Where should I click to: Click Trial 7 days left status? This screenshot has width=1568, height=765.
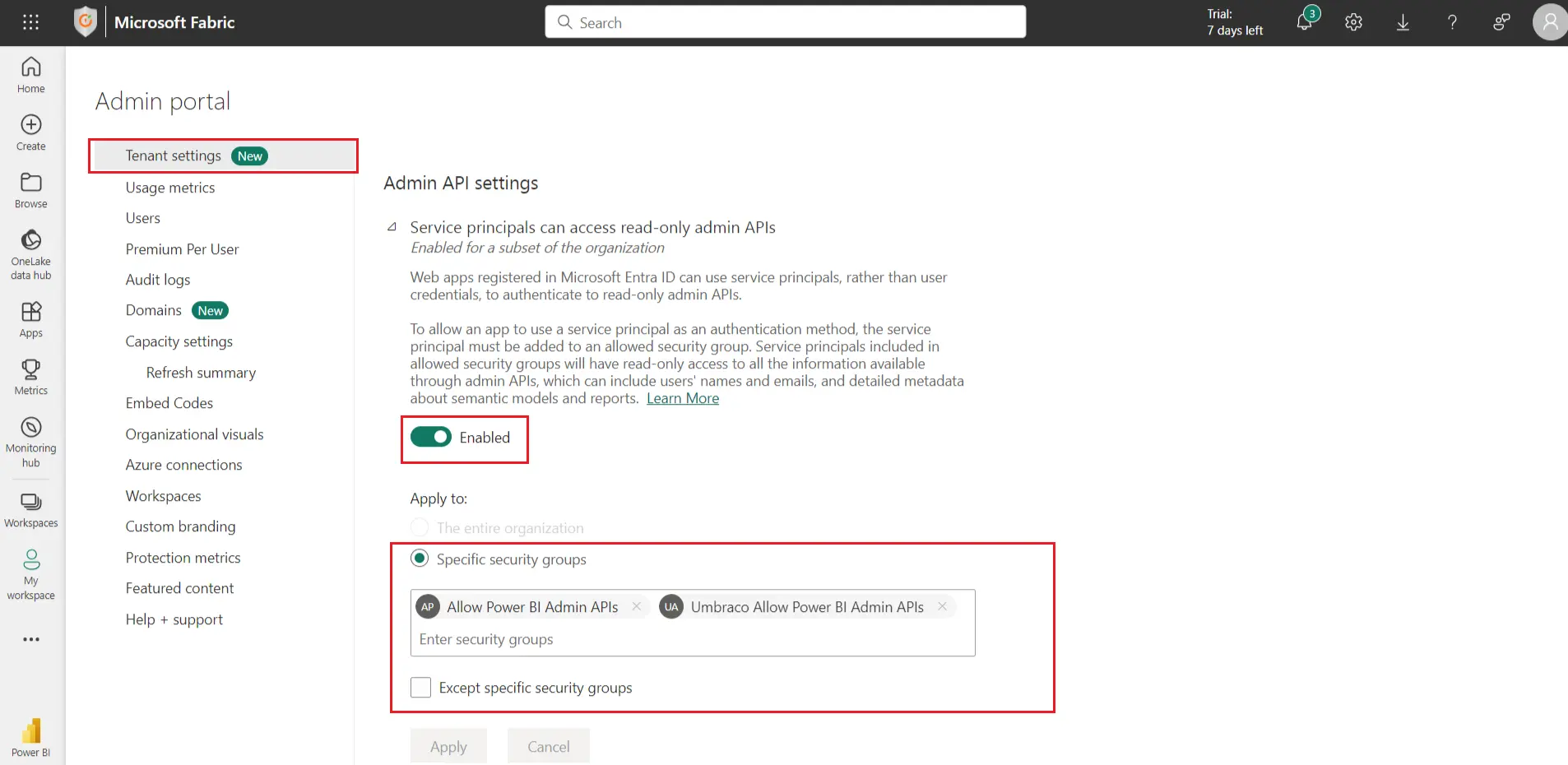point(1235,22)
